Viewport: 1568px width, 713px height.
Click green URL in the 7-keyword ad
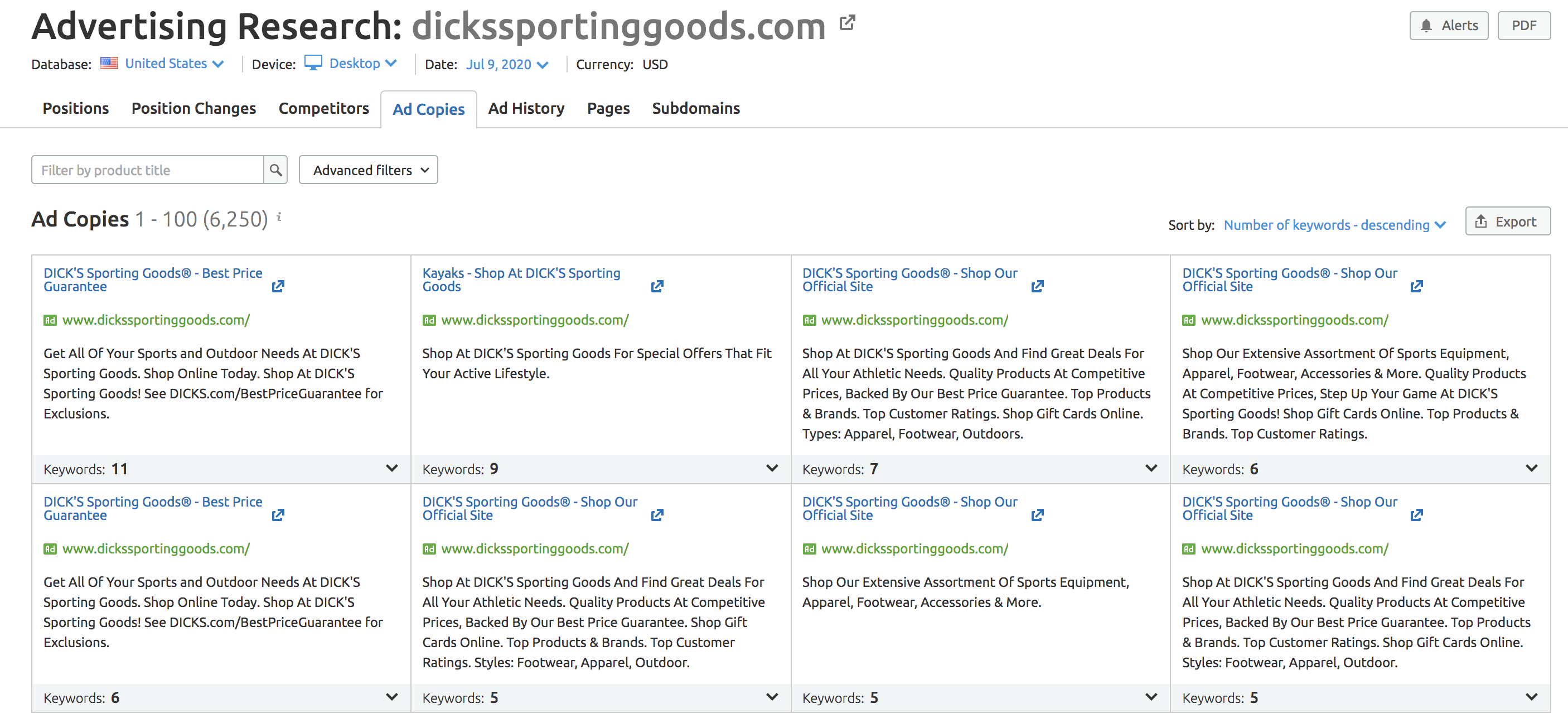pos(915,320)
